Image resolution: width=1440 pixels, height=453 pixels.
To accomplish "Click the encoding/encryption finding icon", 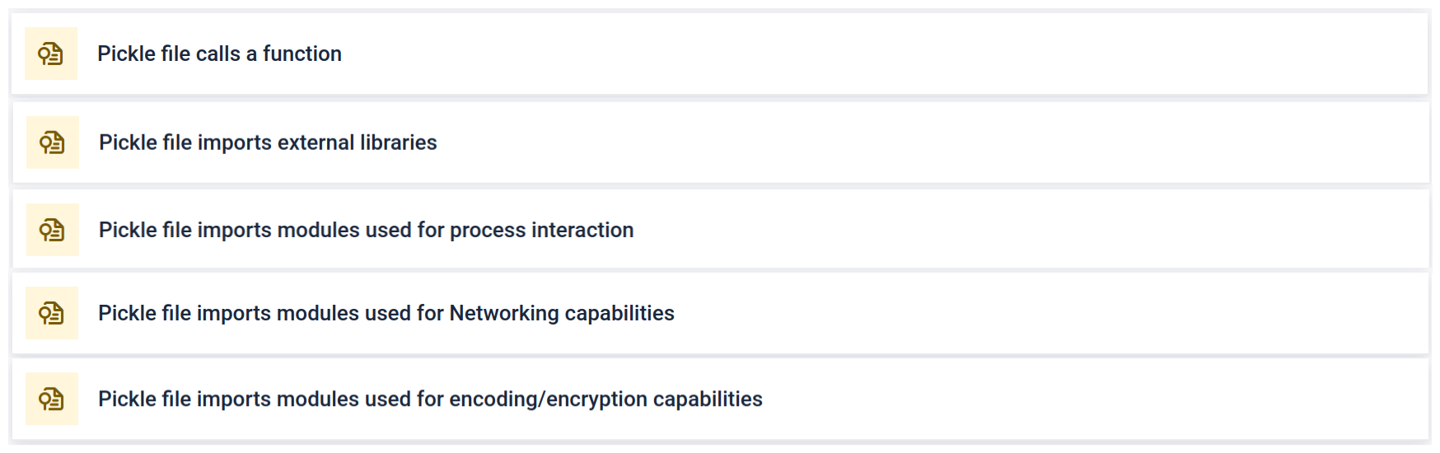I will coord(52,399).
